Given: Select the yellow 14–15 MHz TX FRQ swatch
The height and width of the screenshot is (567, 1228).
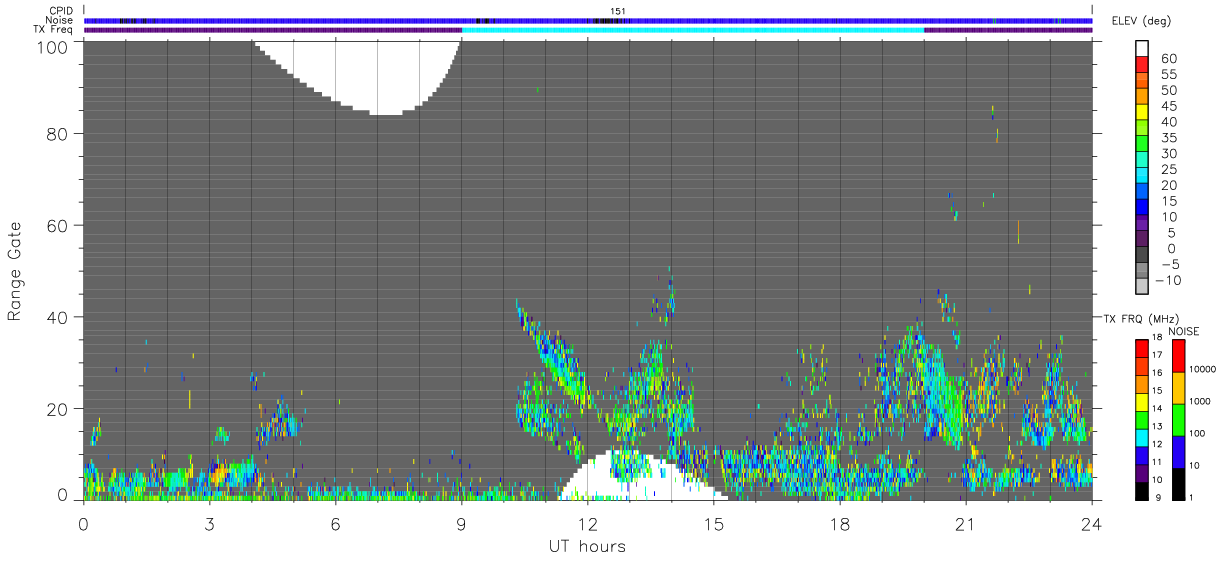Looking at the screenshot, I should pyautogui.click(x=1142, y=400).
